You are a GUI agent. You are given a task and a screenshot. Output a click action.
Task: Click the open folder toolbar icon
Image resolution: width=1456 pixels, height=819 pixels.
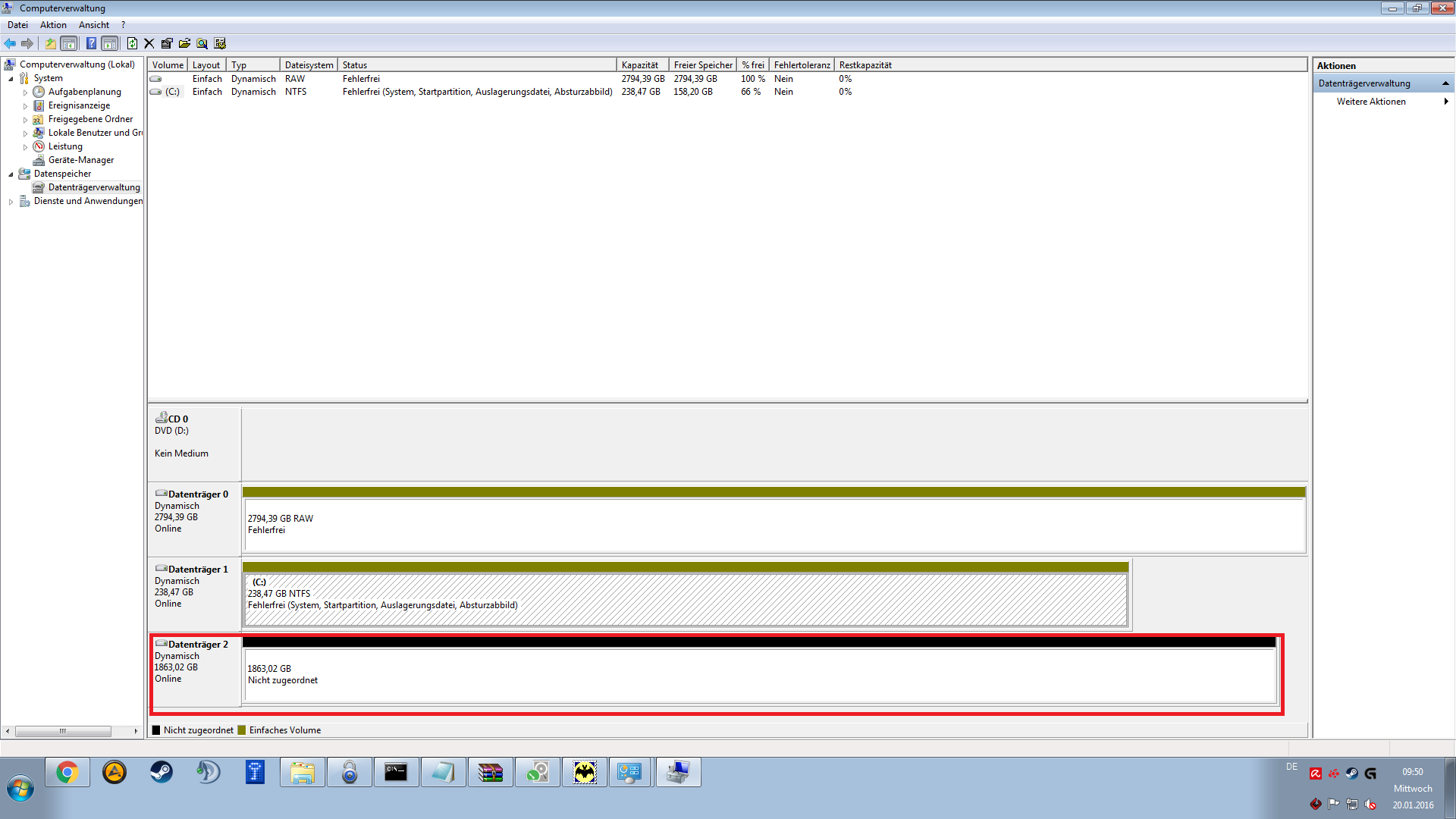click(184, 43)
